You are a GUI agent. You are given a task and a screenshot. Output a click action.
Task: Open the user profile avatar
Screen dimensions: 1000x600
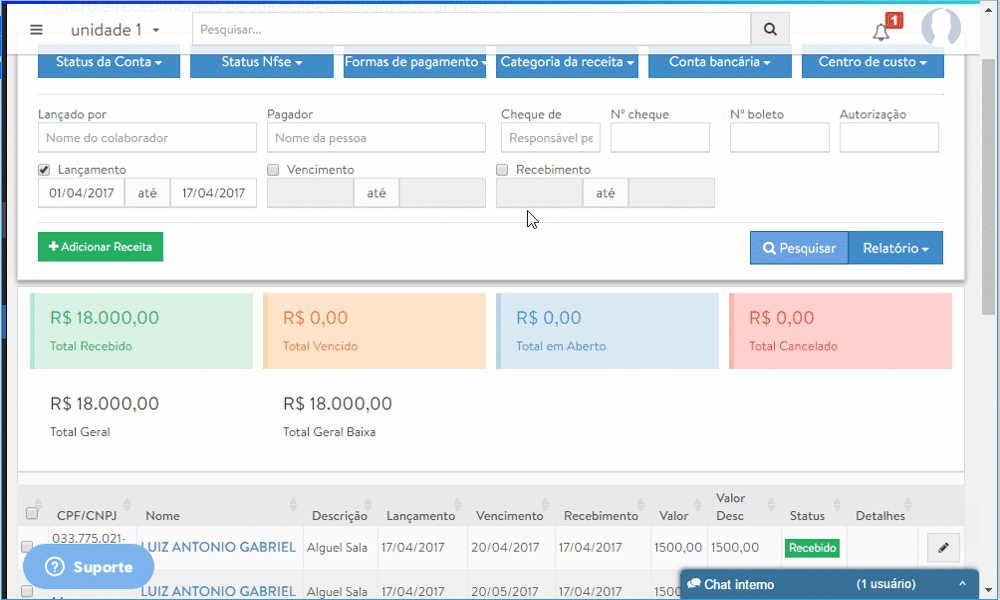[x=940, y=30]
